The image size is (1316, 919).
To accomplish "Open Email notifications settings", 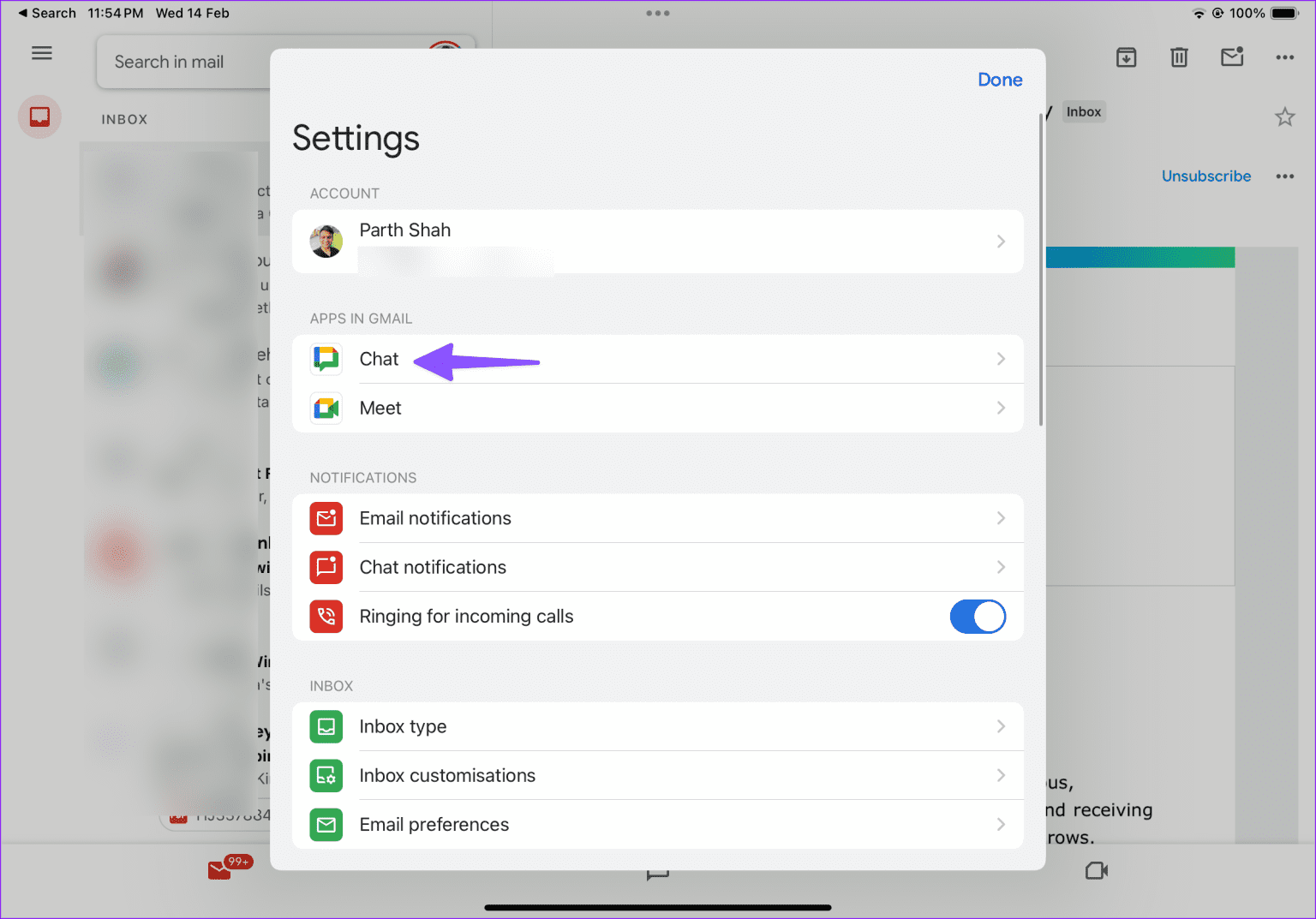I will coord(657,518).
